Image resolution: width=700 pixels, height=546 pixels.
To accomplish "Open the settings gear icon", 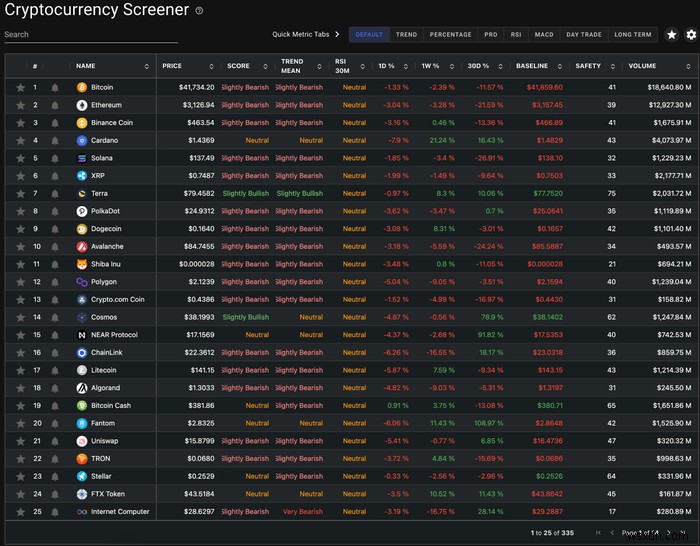I will click(x=691, y=34).
